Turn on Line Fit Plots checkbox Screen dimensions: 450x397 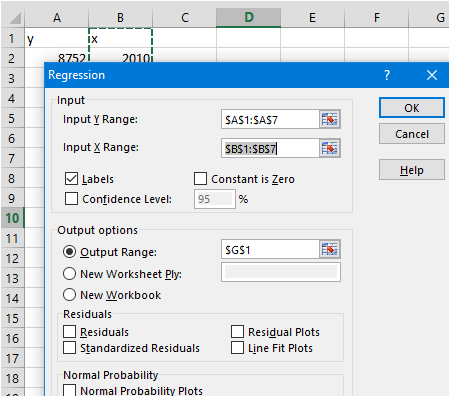pyautogui.click(x=237, y=348)
